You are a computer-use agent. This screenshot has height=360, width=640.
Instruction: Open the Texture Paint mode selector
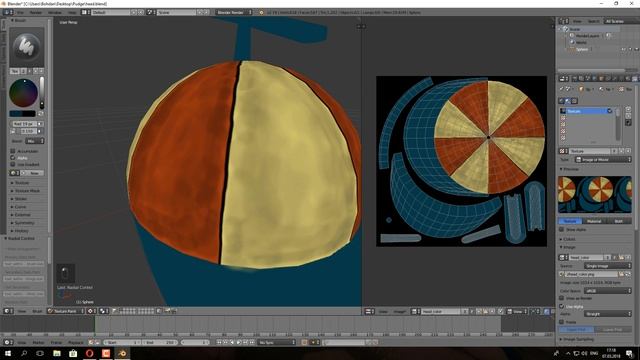(x=66, y=311)
